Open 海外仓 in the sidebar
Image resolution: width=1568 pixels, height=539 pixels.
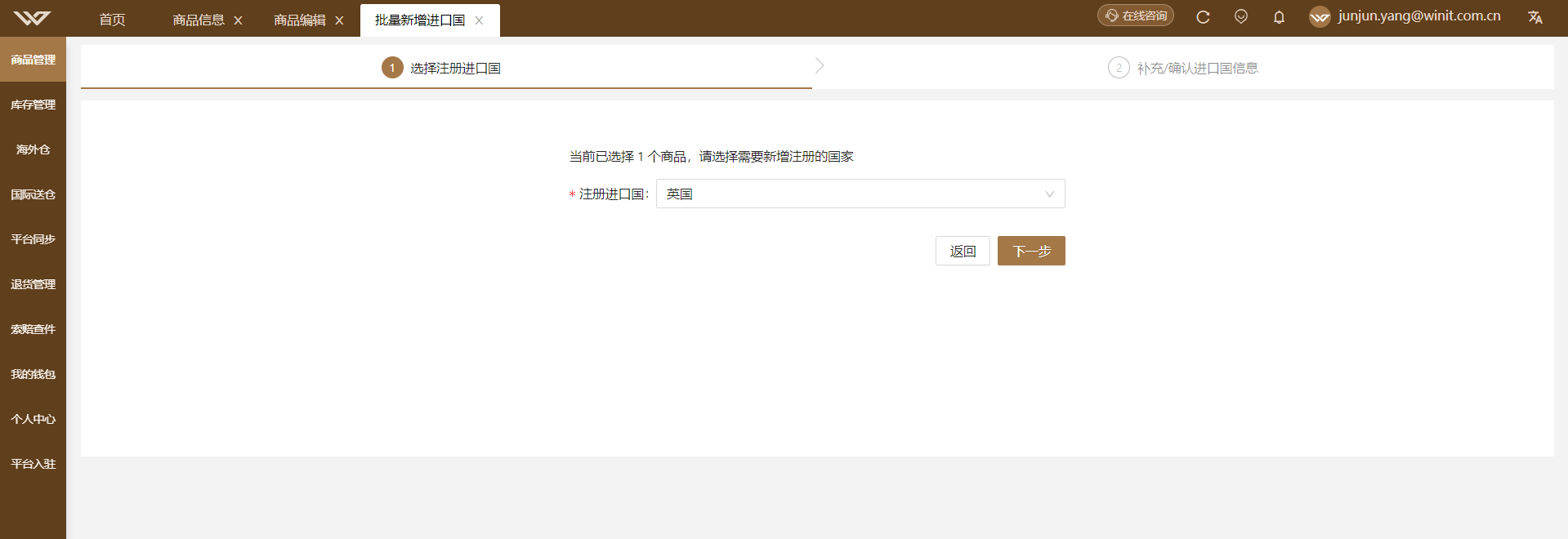[x=33, y=149]
